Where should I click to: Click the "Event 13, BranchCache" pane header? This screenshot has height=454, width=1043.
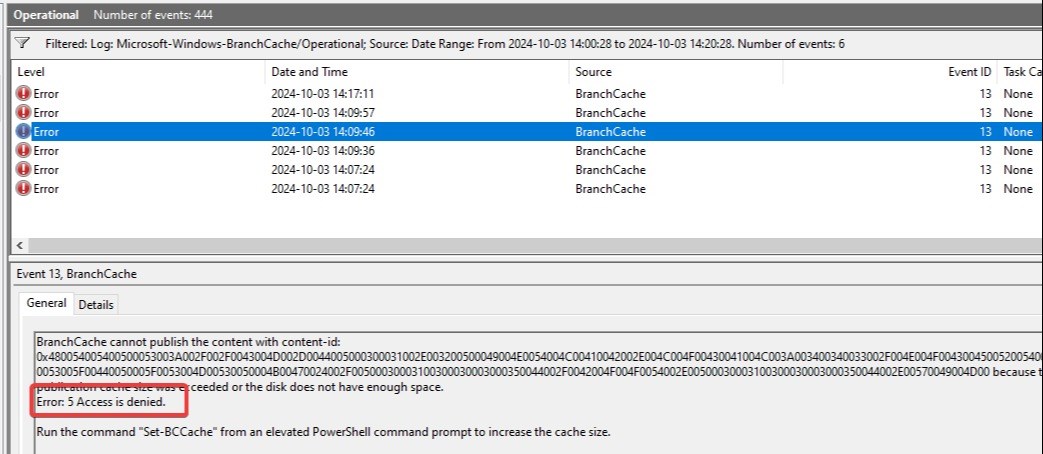[x=77, y=274]
